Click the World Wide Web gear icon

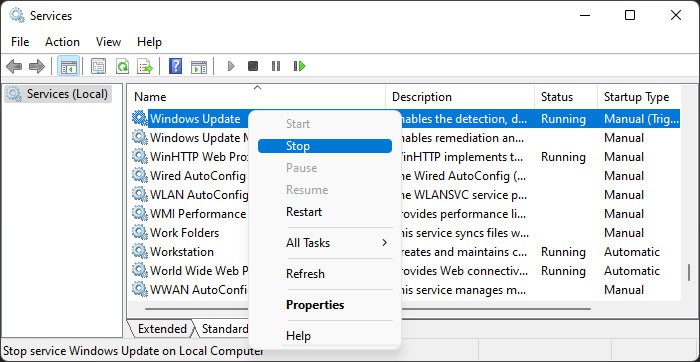click(140, 270)
